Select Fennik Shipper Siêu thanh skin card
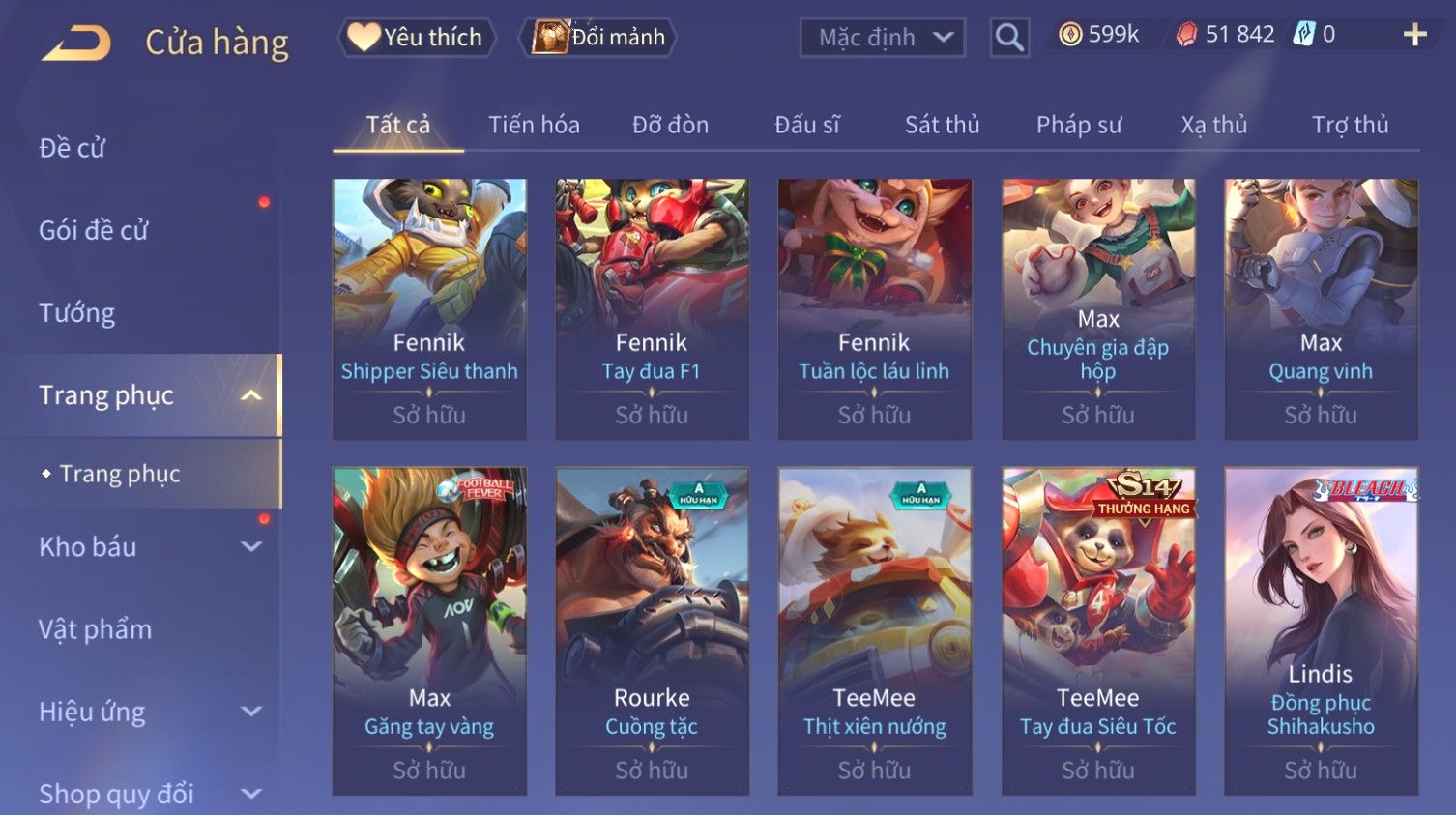Viewport: 1456px width, 815px height. 429,309
